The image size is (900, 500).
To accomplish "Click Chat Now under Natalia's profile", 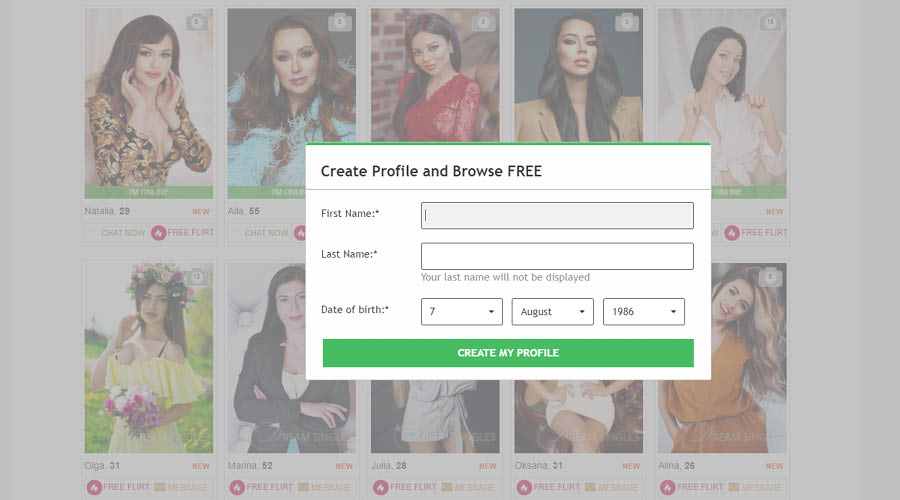I will coord(123,232).
